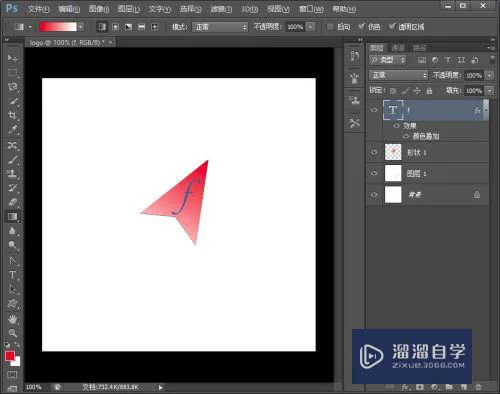Screen dimensions: 500x394
Task: Select the Move tool
Action: [12, 58]
